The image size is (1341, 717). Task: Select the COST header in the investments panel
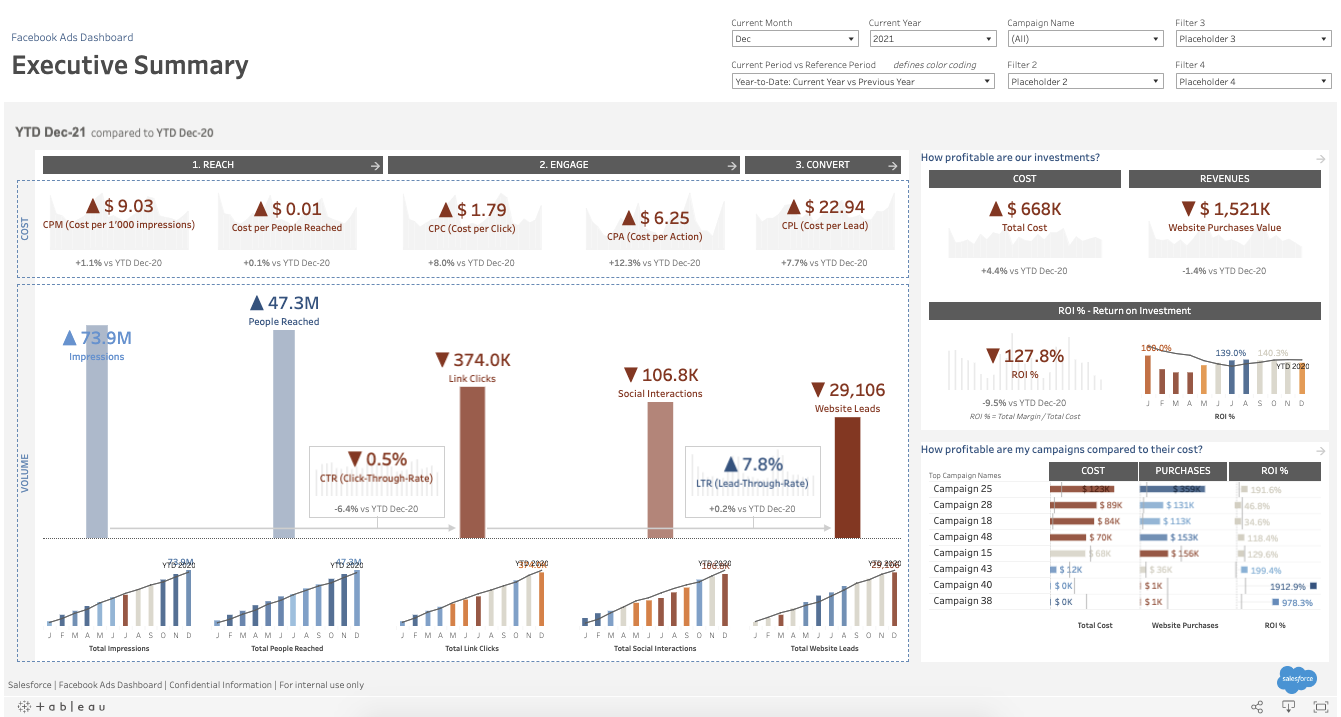[x=1024, y=178]
